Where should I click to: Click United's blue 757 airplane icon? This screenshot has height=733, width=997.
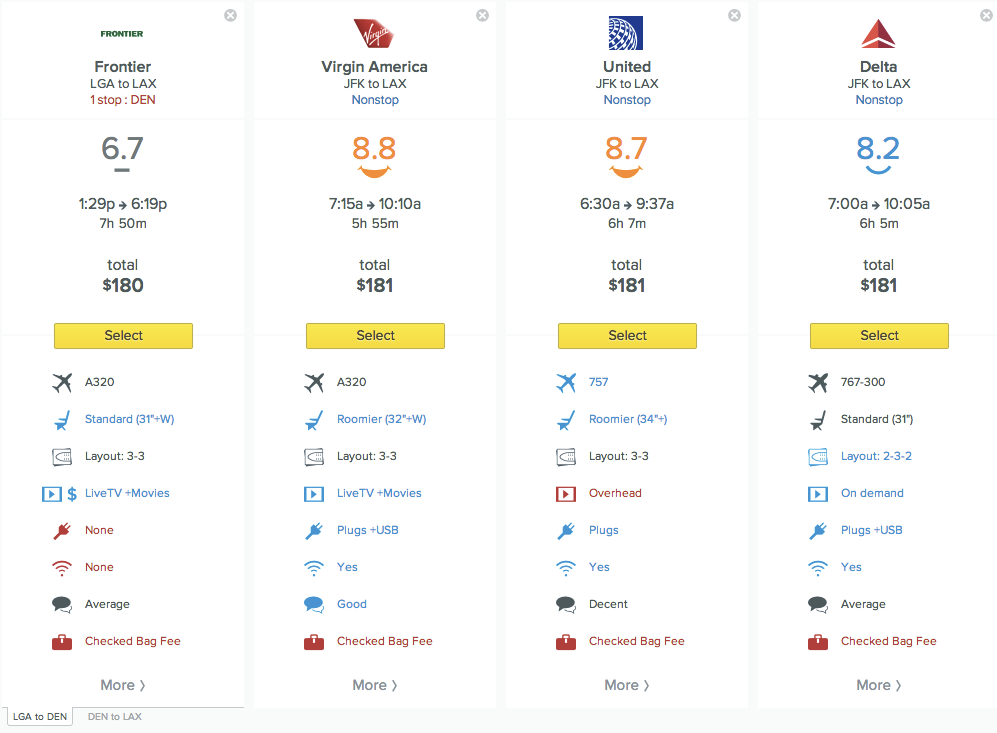(567, 383)
